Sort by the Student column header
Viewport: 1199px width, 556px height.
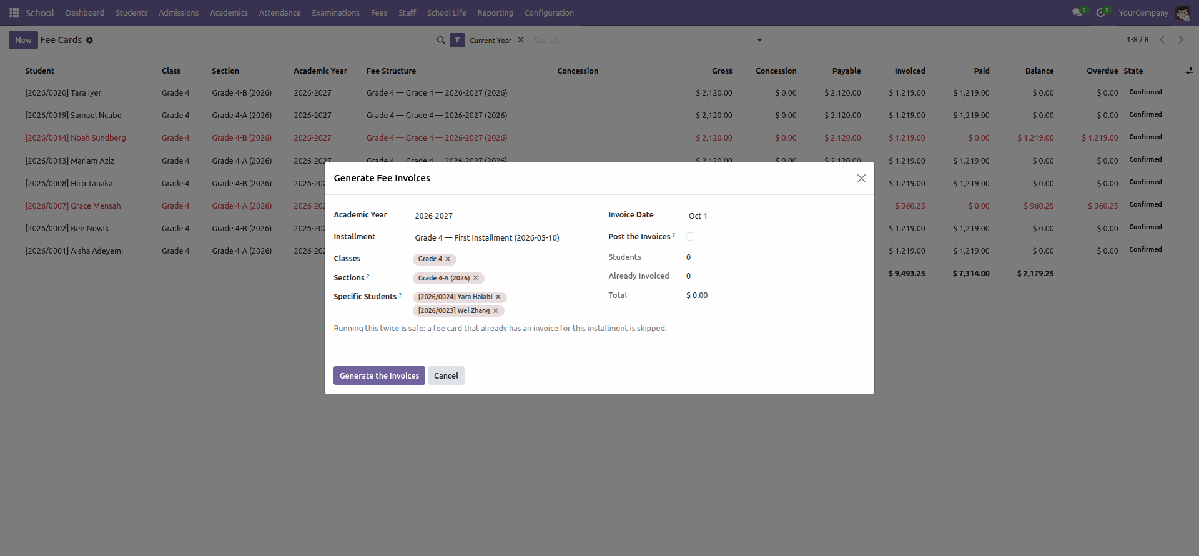click(x=40, y=71)
